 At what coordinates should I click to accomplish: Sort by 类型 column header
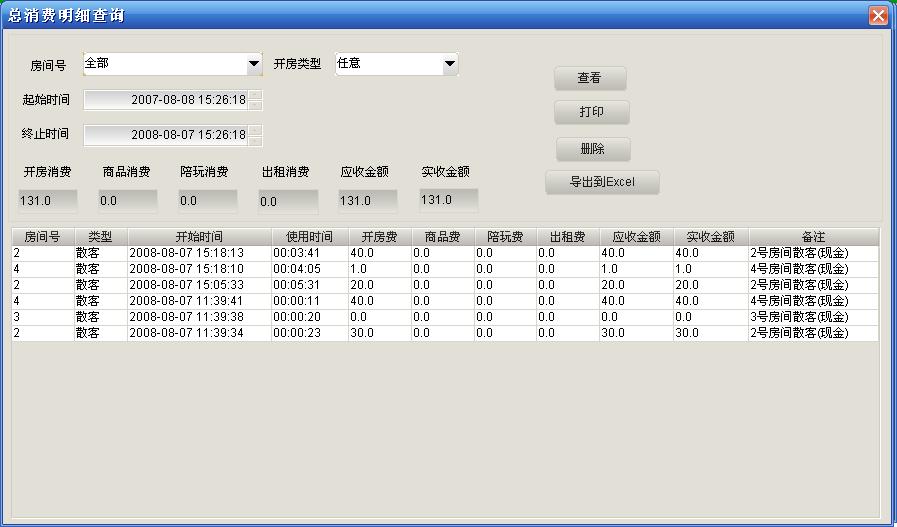tap(101, 237)
